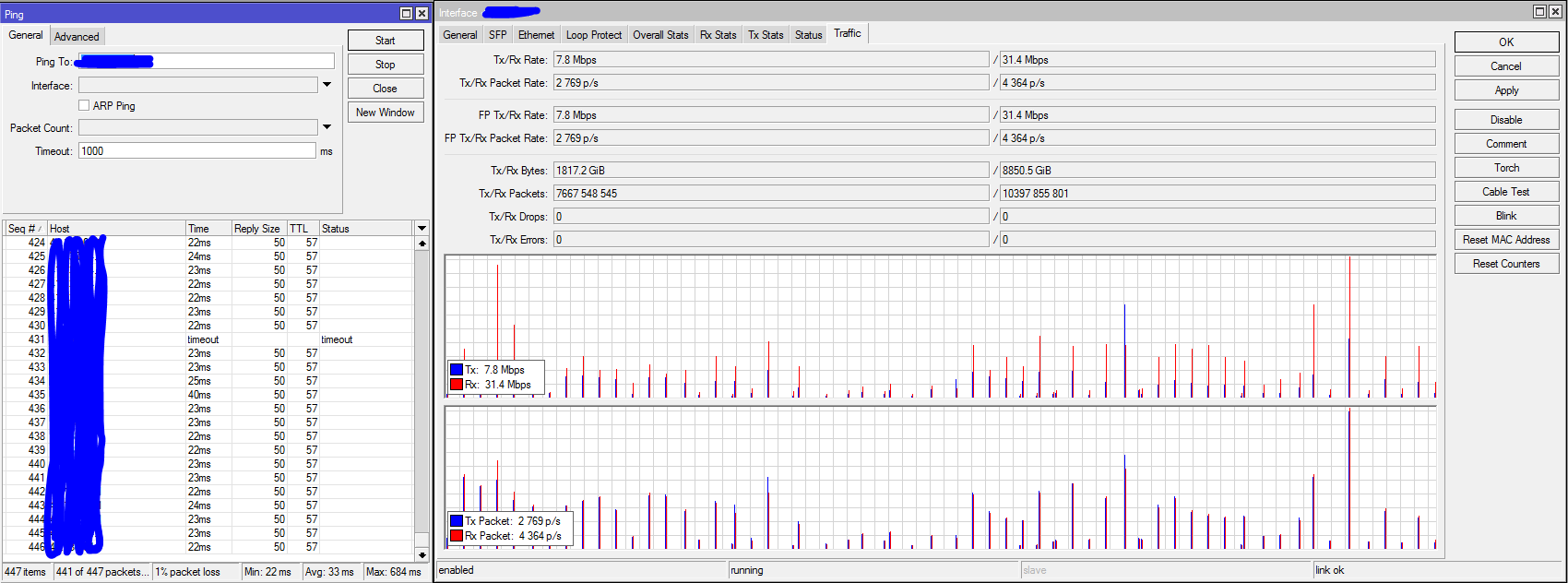Click the blue Tx legend color swatch
The image size is (1568, 583).
(x=457, y=370)
